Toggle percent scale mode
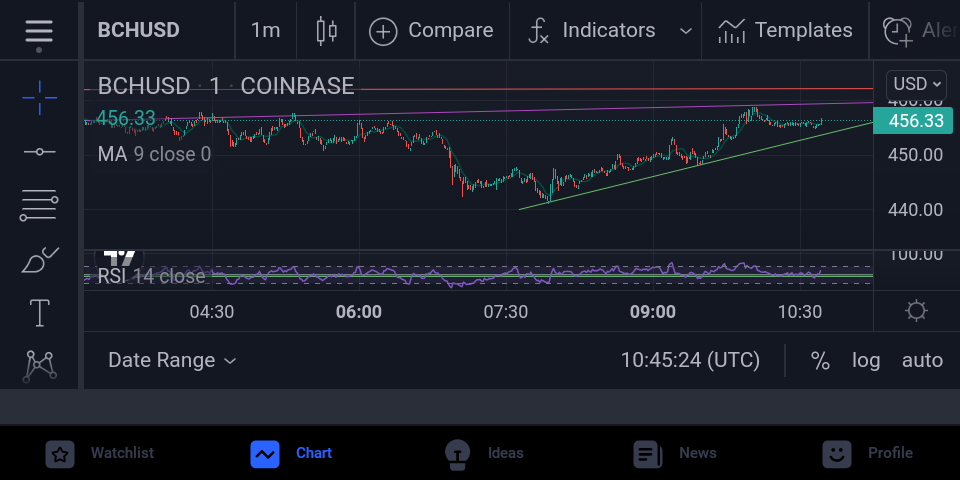Screen dimensions: 960x480 tap(820, 361)
